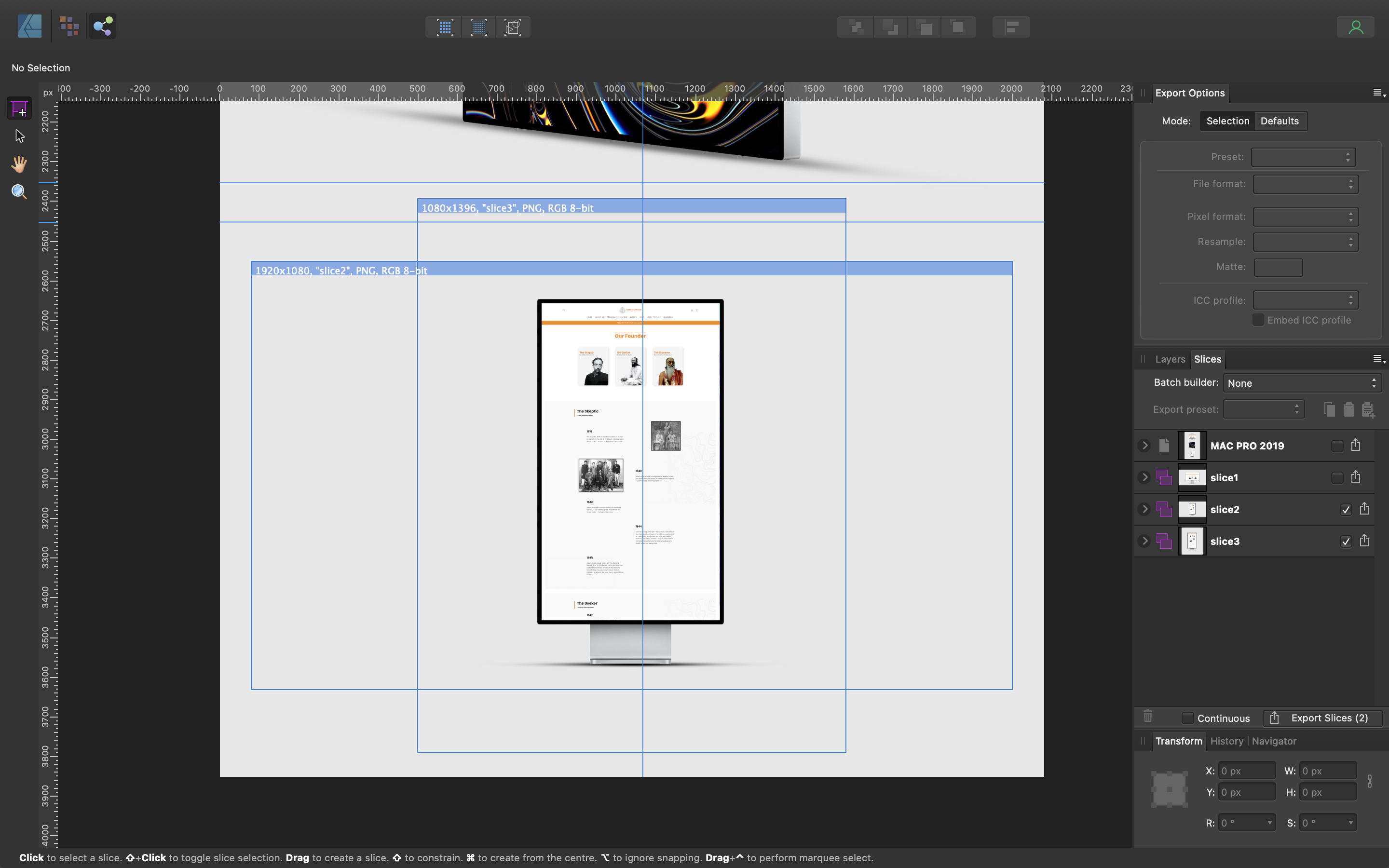Switch to the Layers tab
The width and height of the screenshot is (1389, 868).
[1170, 359]
